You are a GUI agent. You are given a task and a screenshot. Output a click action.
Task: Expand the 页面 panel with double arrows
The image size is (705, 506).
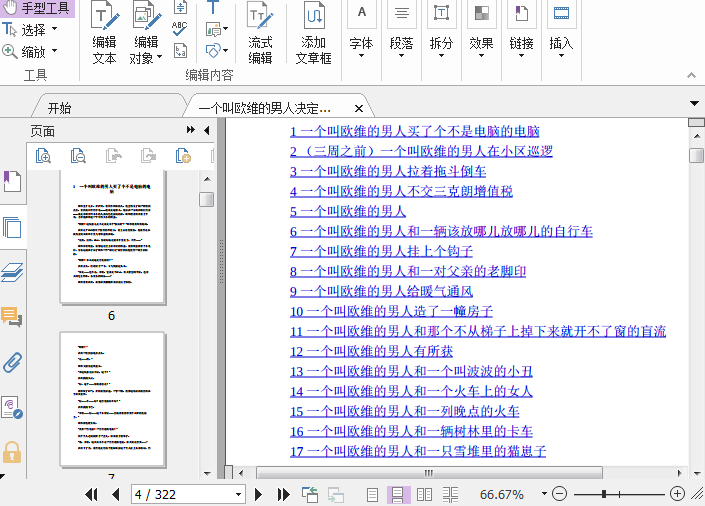click(x=191, y=130)
